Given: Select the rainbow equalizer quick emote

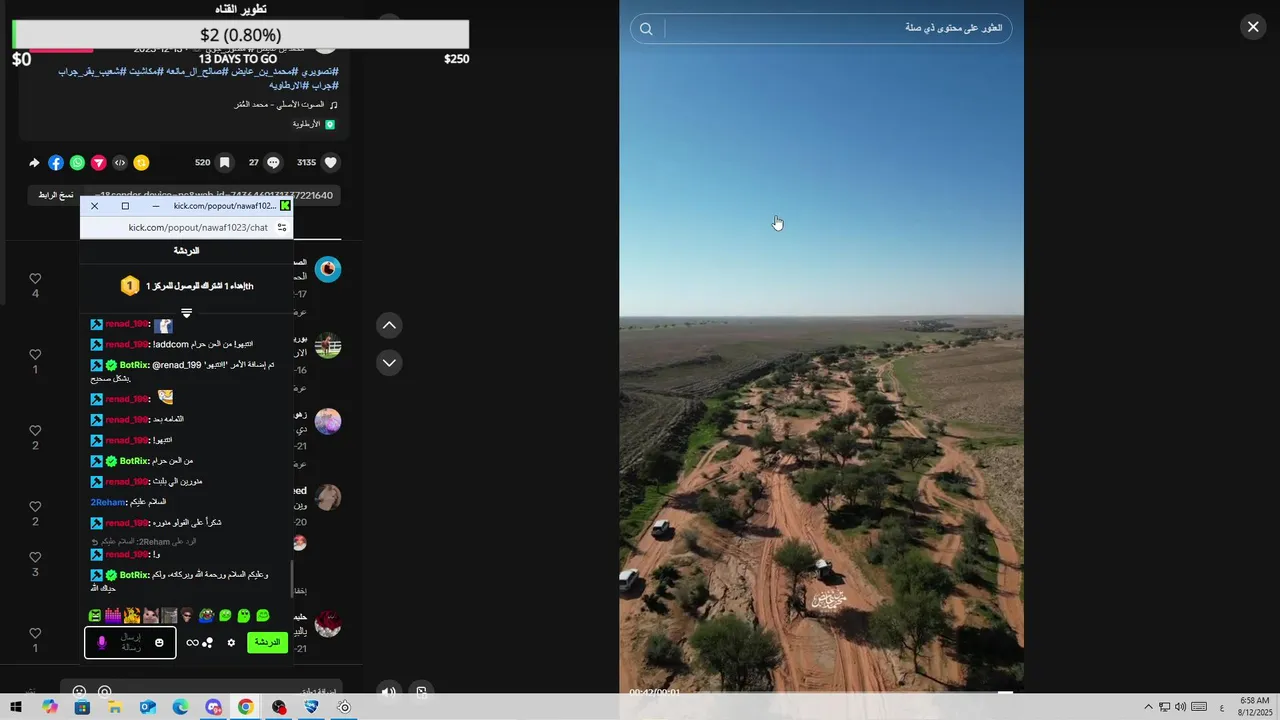Looking at the screenshot, I should [113, 616].
